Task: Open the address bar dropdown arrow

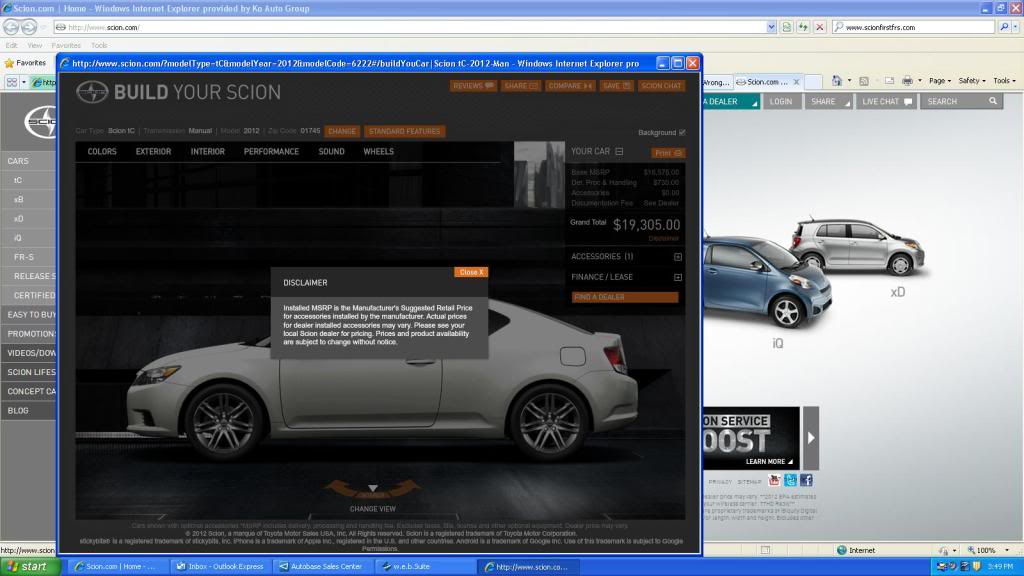Action: [771, 27]
